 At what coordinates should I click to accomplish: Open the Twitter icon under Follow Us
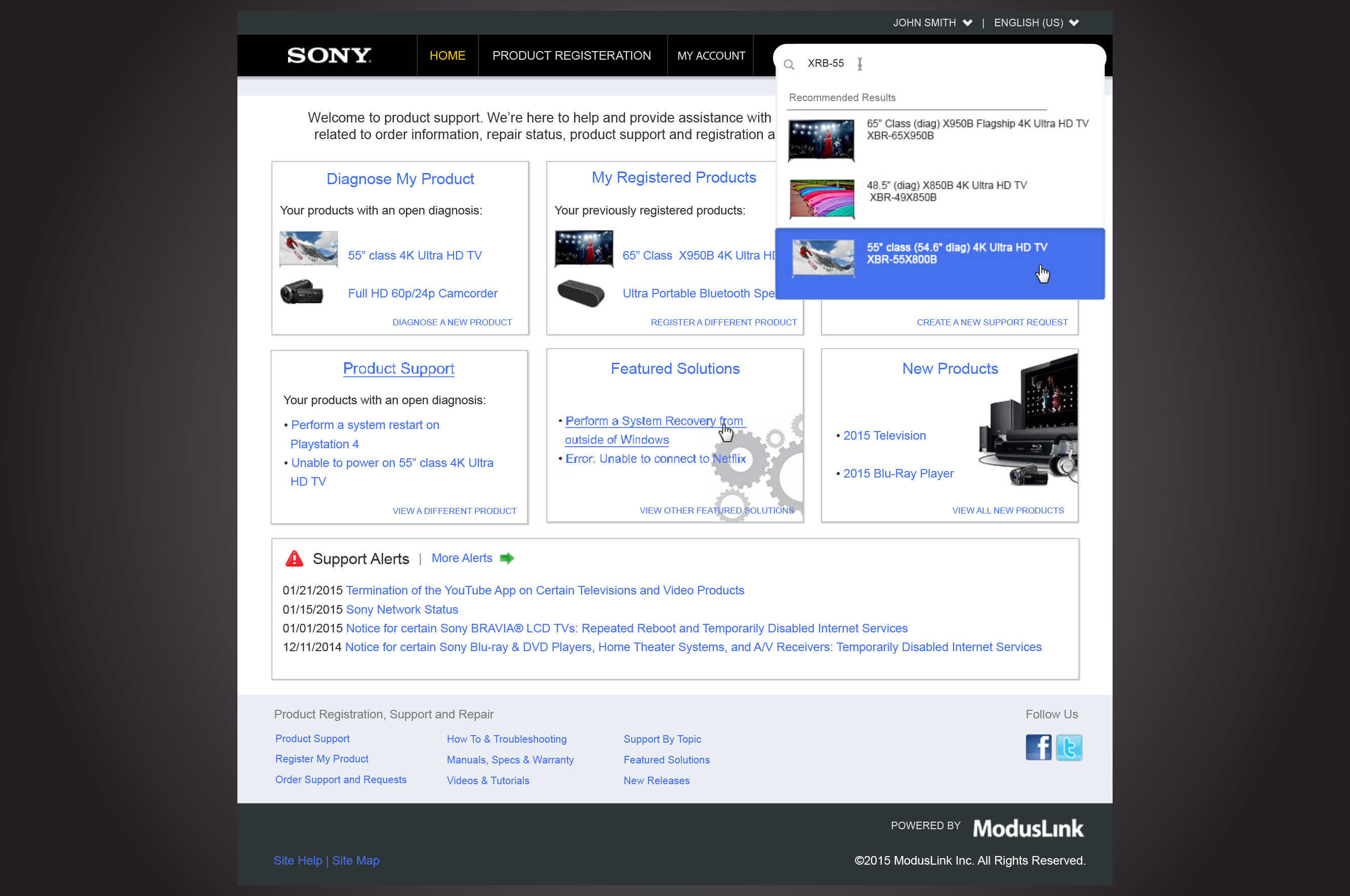[x=1069, y=747]
